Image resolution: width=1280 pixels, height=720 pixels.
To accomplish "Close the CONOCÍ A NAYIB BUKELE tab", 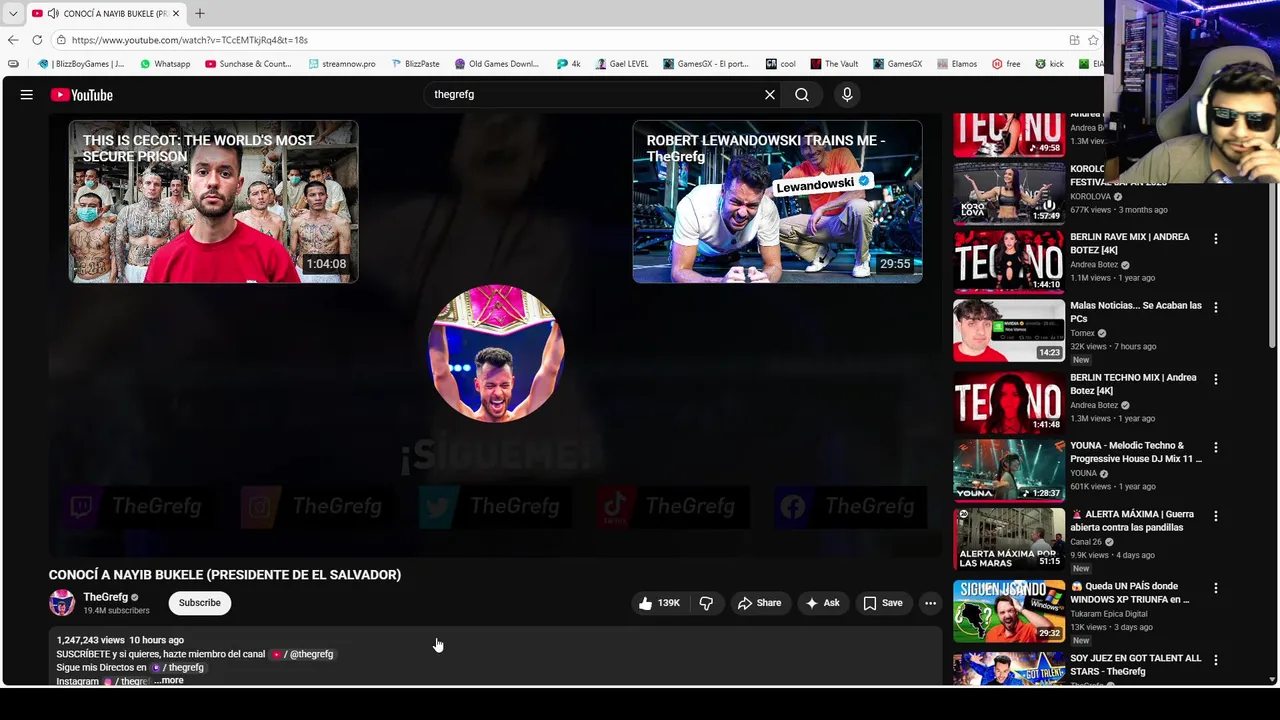I will (x=176, y=13).
